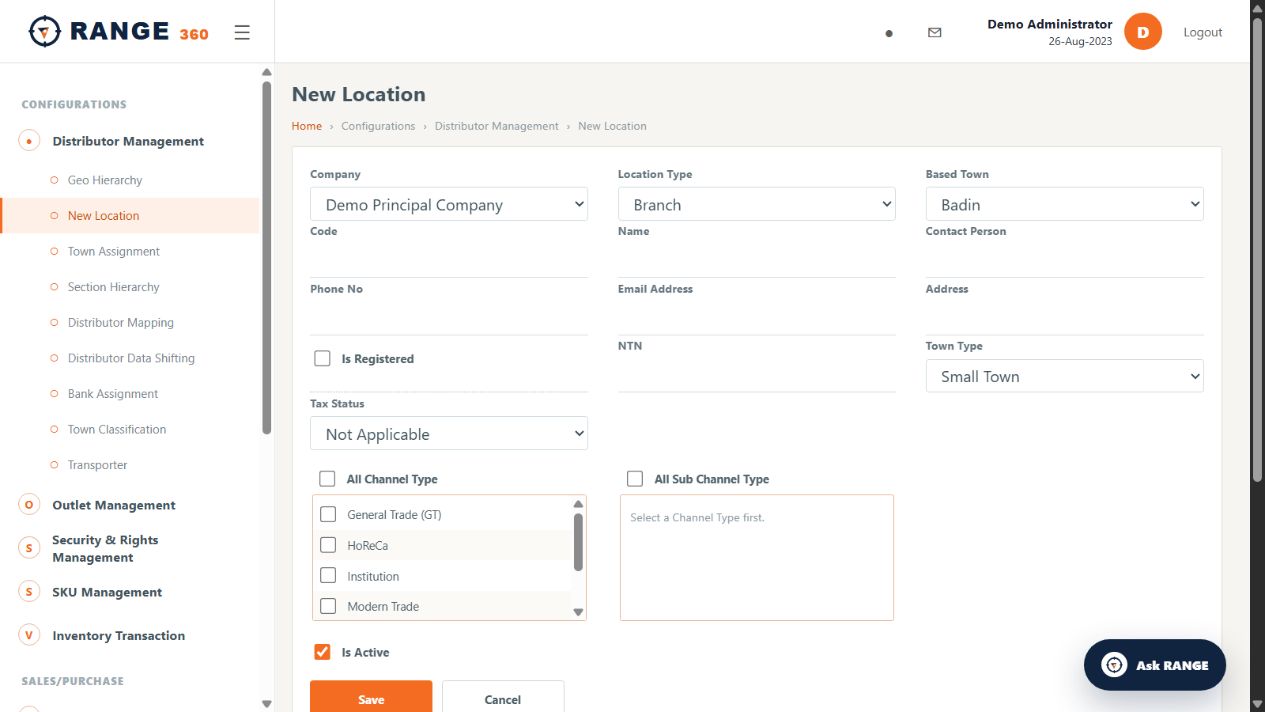Click bullet icon beside Transporter

tap(54, 465)
